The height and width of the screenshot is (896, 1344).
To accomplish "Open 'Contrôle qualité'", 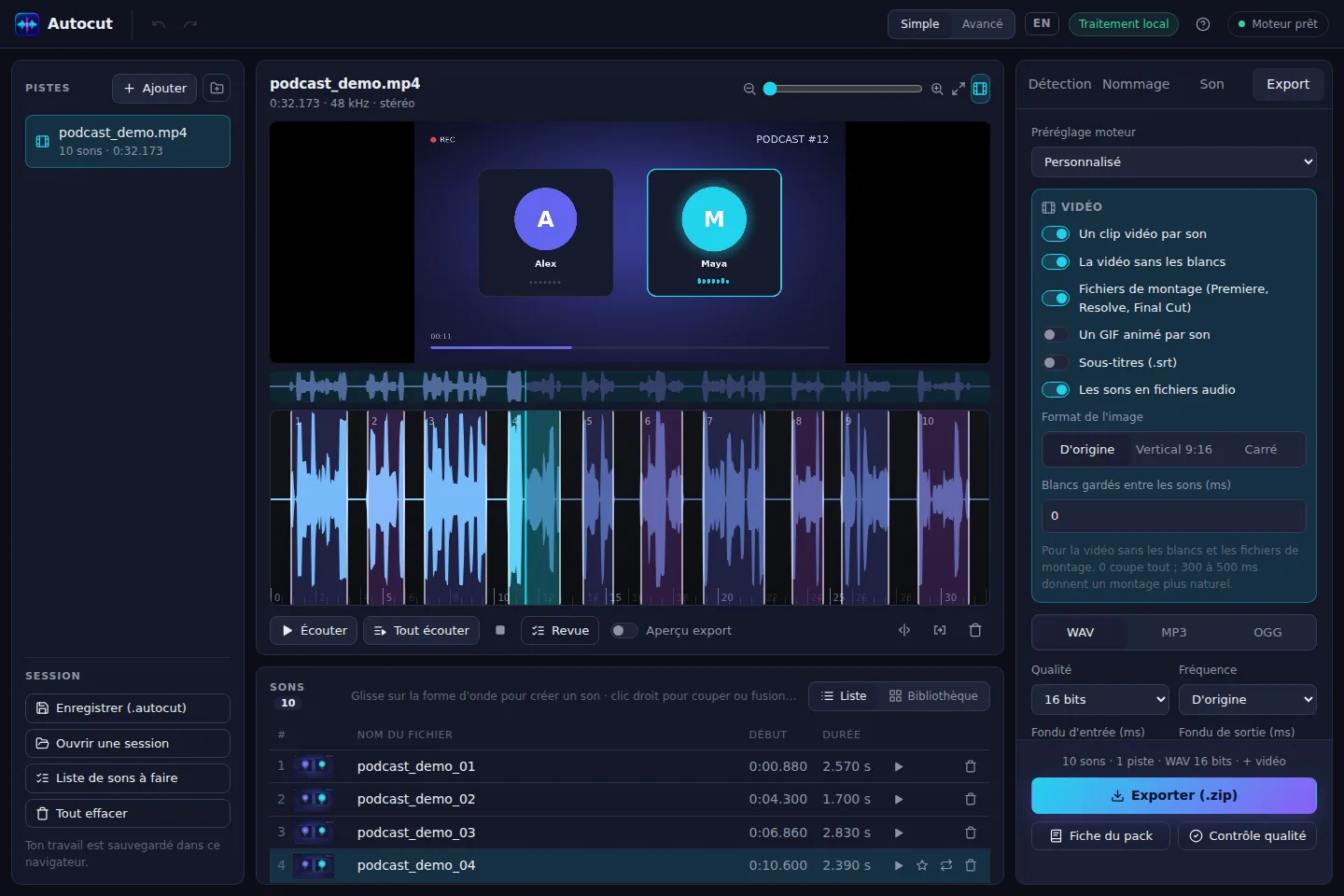I will 1247,835.
